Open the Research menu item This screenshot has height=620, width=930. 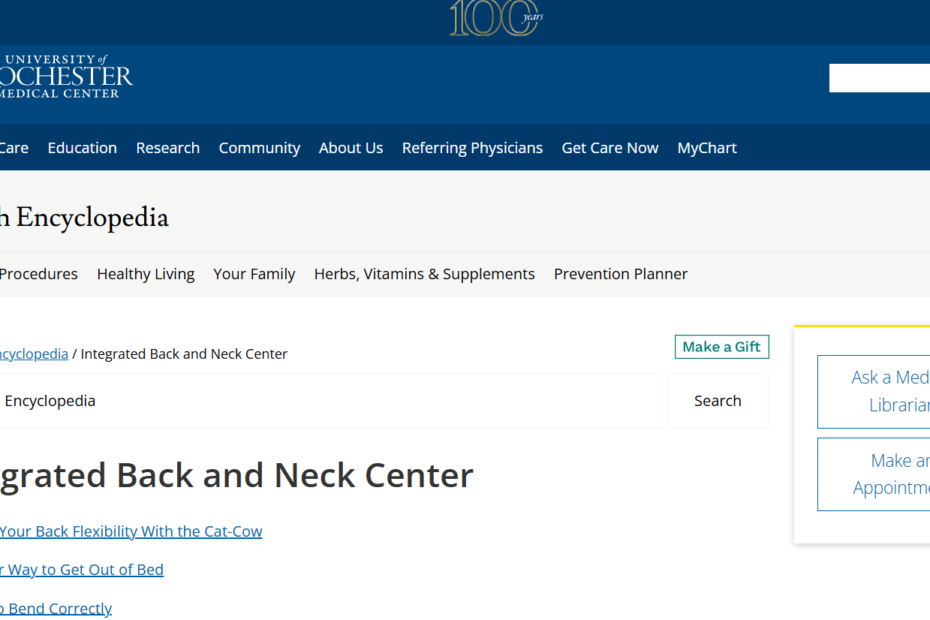coord(168,148)
